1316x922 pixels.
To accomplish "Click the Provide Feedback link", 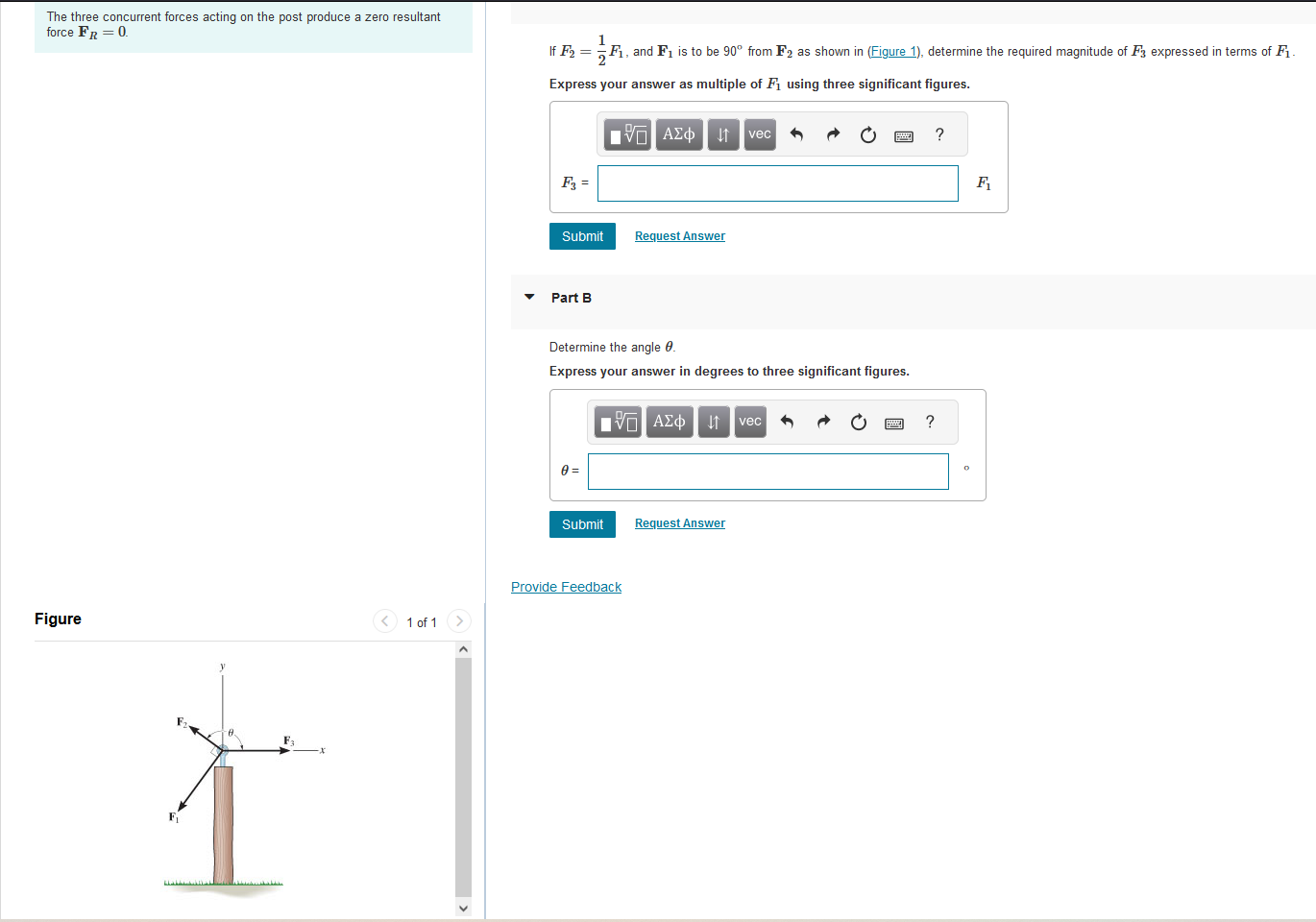I will pos(566,586).
